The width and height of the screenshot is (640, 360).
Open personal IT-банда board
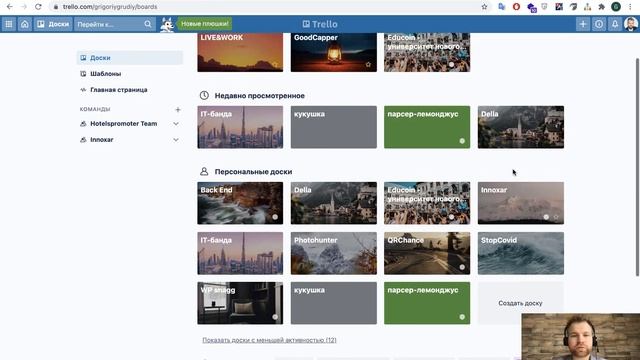pyautogui.click(x=240, y=253)
